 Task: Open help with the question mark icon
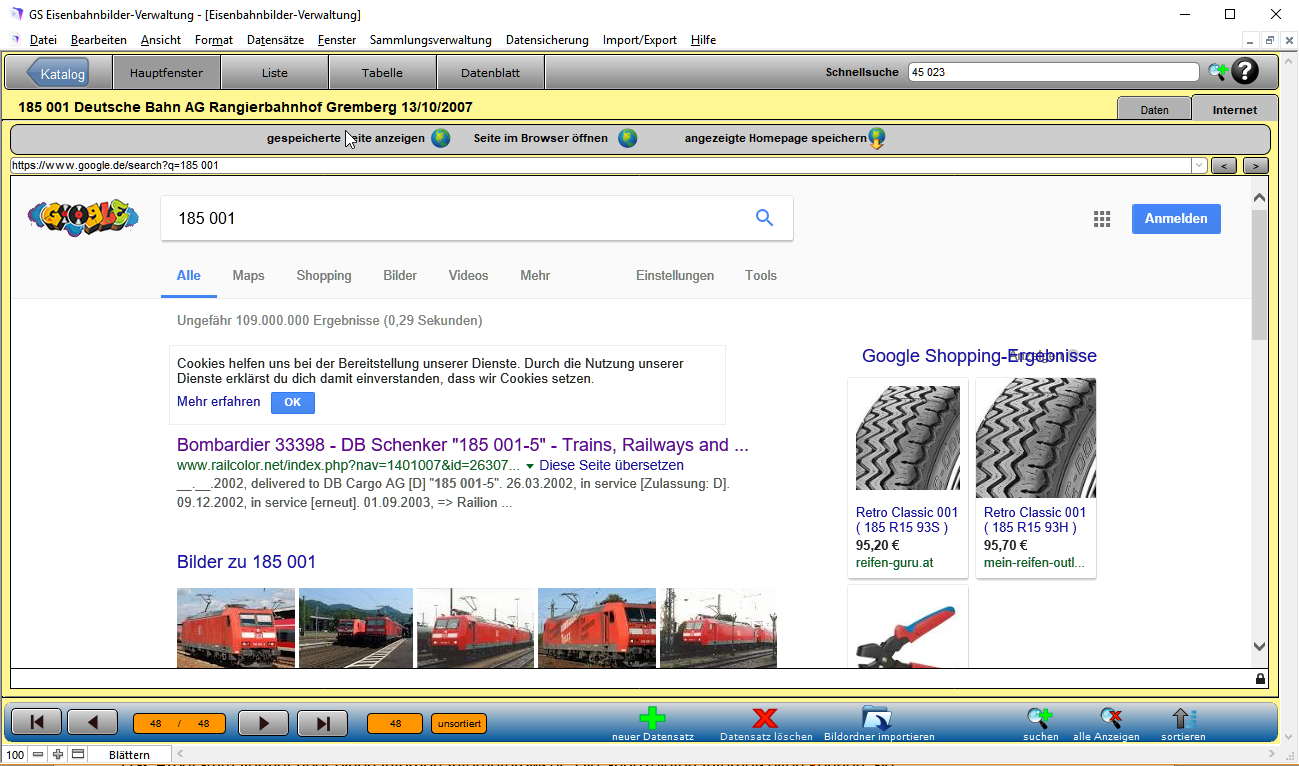(1244, 72)
